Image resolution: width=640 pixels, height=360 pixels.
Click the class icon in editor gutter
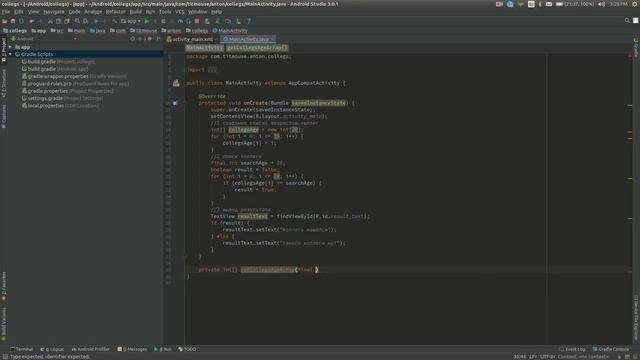click(176, 83)
